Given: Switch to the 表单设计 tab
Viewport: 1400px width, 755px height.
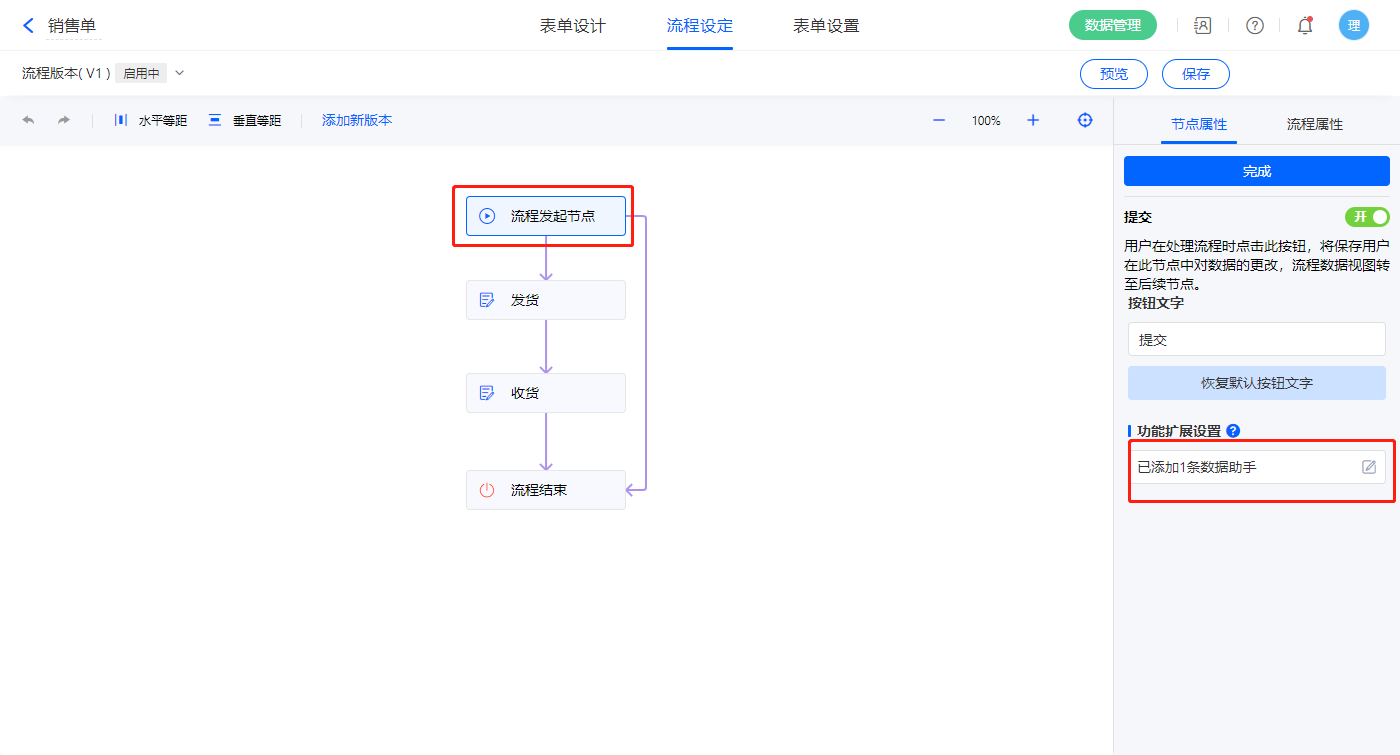Looking at the screenshot, I should pyautogui.click(x=573, y=26).
